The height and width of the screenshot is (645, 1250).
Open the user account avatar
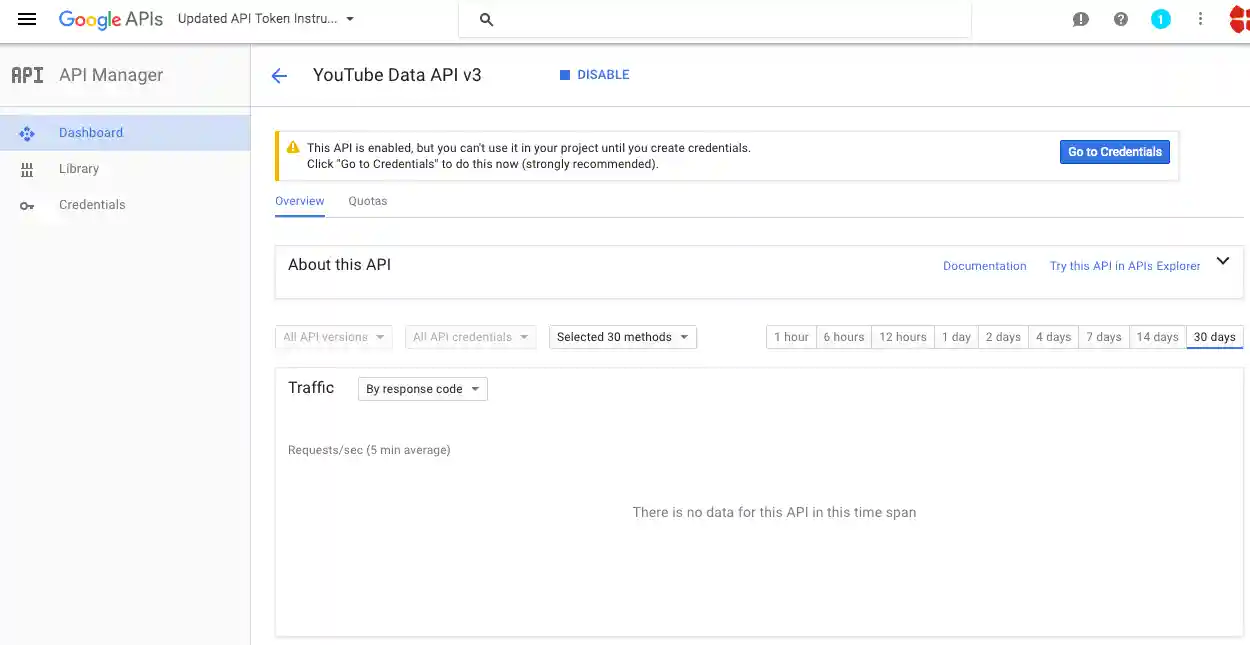point(1239,19)
